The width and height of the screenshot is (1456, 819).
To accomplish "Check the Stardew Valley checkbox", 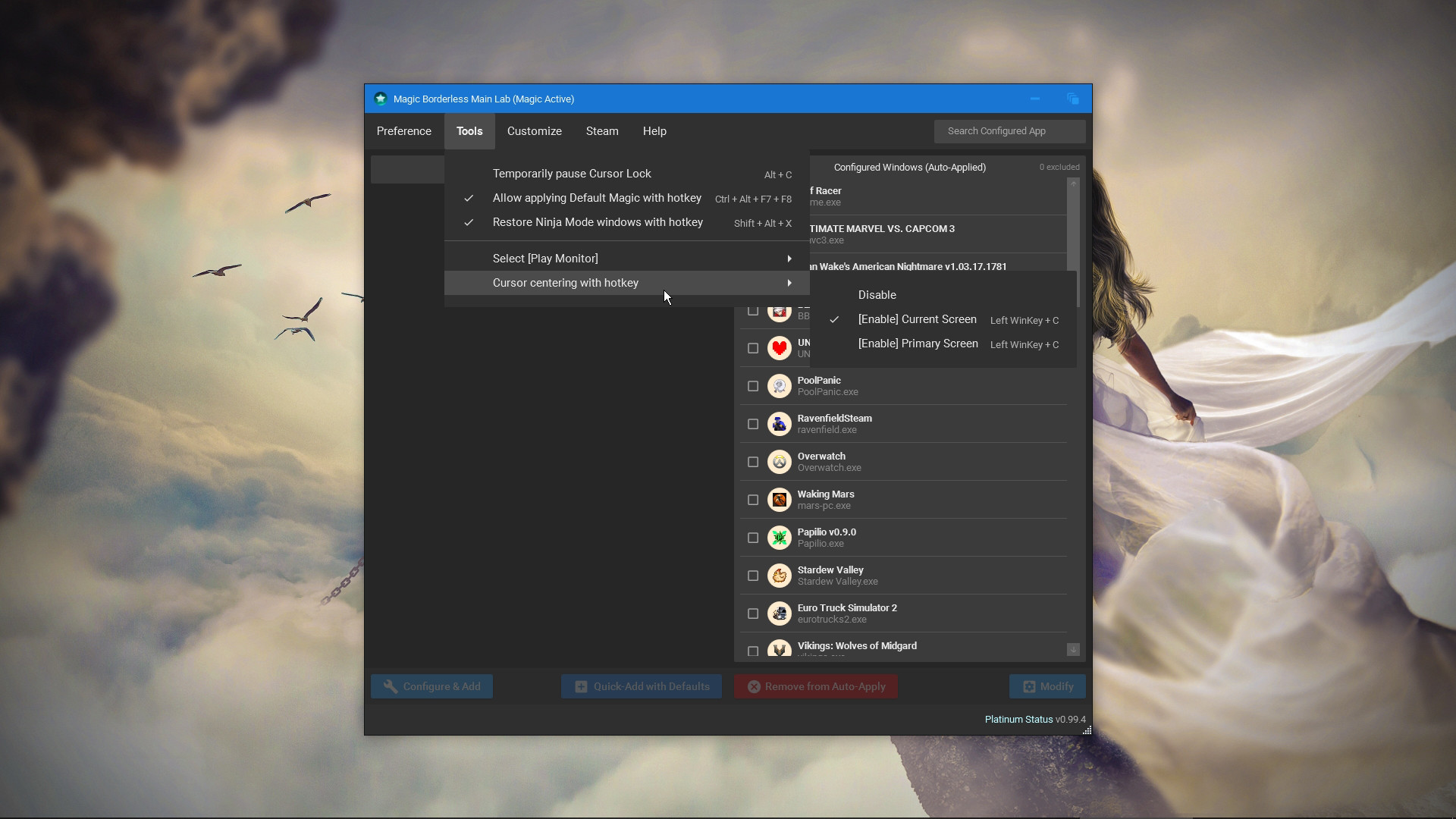I will pyautogui.click(x=752, y=575).
